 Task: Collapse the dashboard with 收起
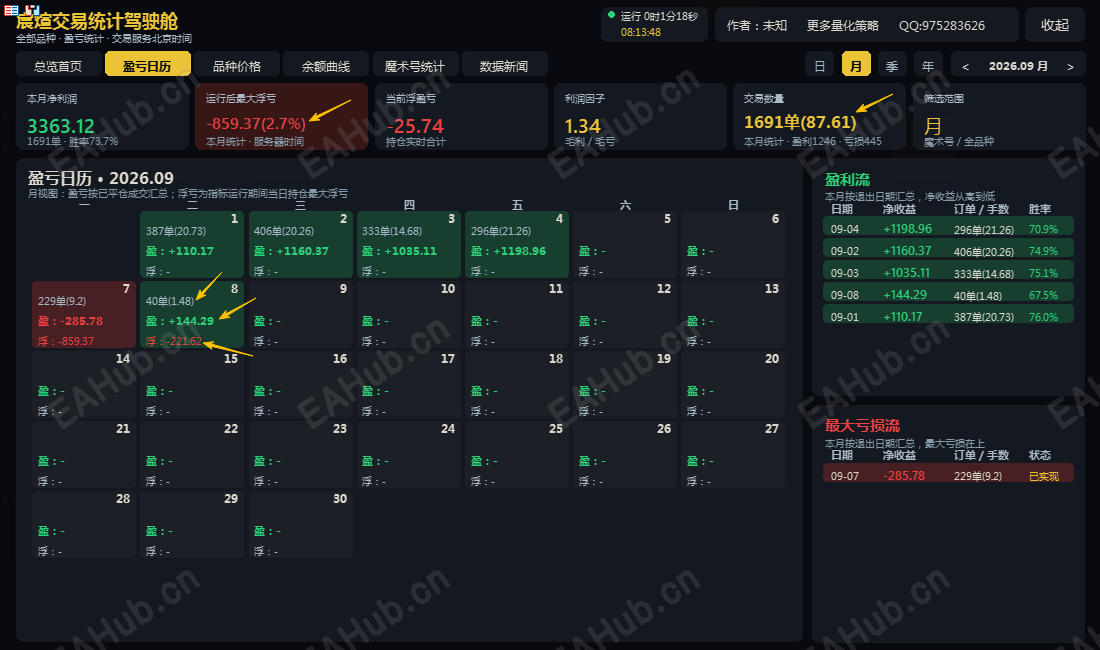point(1055,25)
